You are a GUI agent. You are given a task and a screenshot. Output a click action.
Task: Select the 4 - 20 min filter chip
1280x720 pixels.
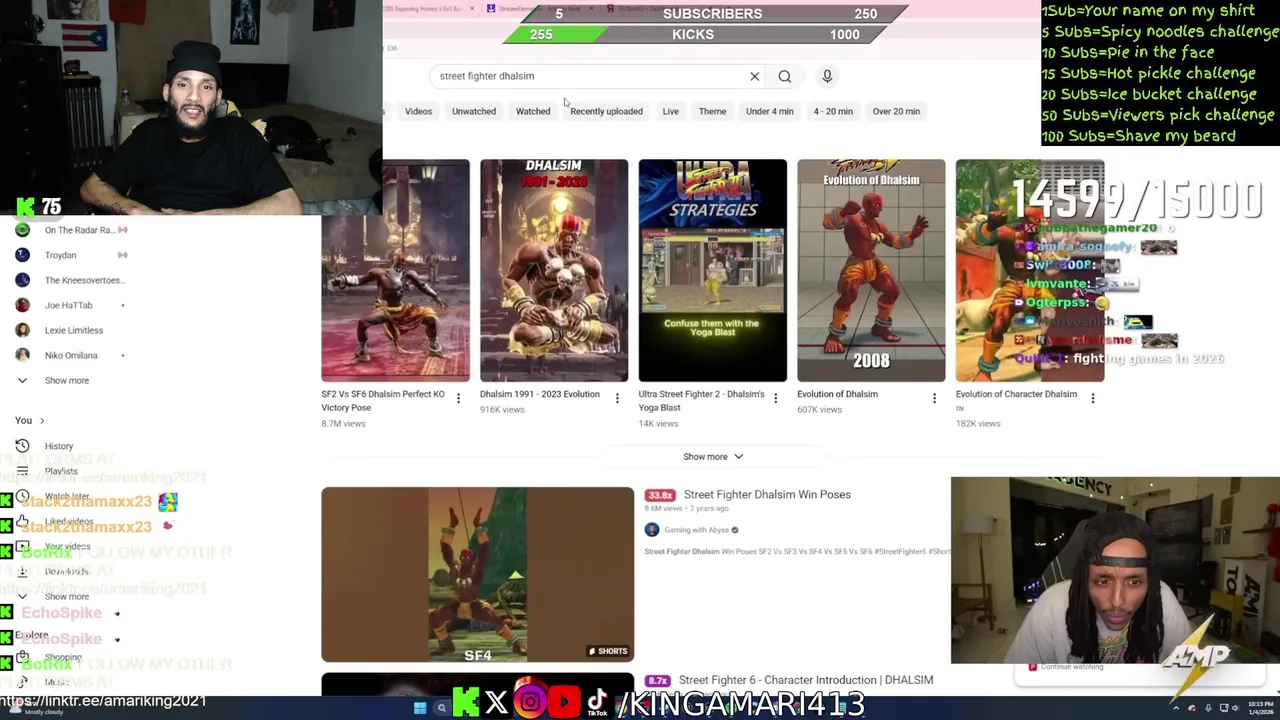click(833, 111)
